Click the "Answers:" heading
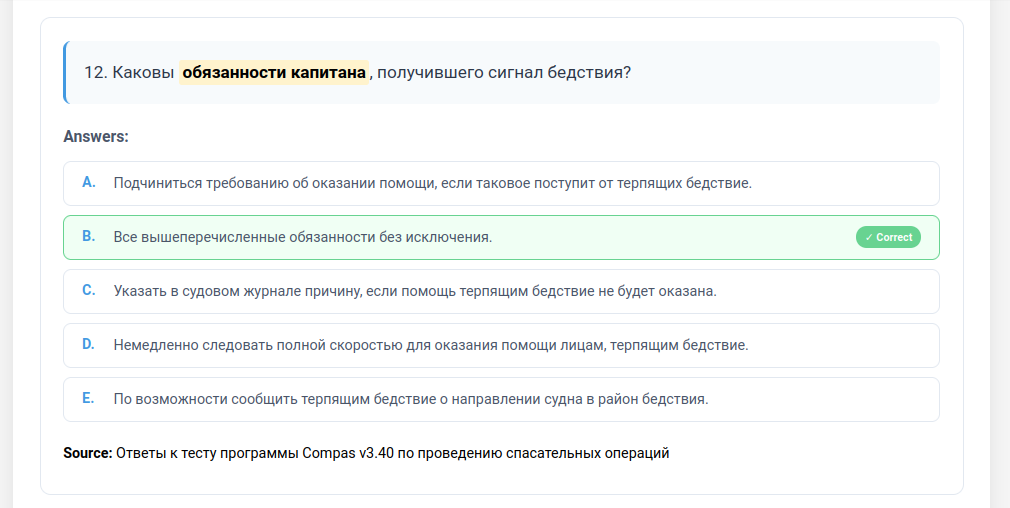 [x=96, y=136]
